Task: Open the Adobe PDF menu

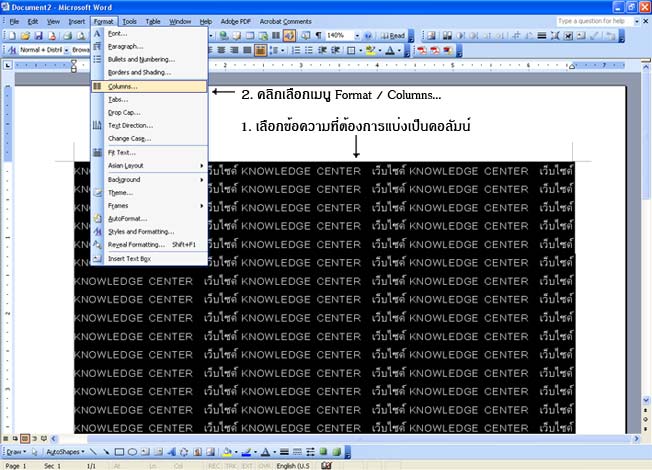Action: tap(235, 21)
